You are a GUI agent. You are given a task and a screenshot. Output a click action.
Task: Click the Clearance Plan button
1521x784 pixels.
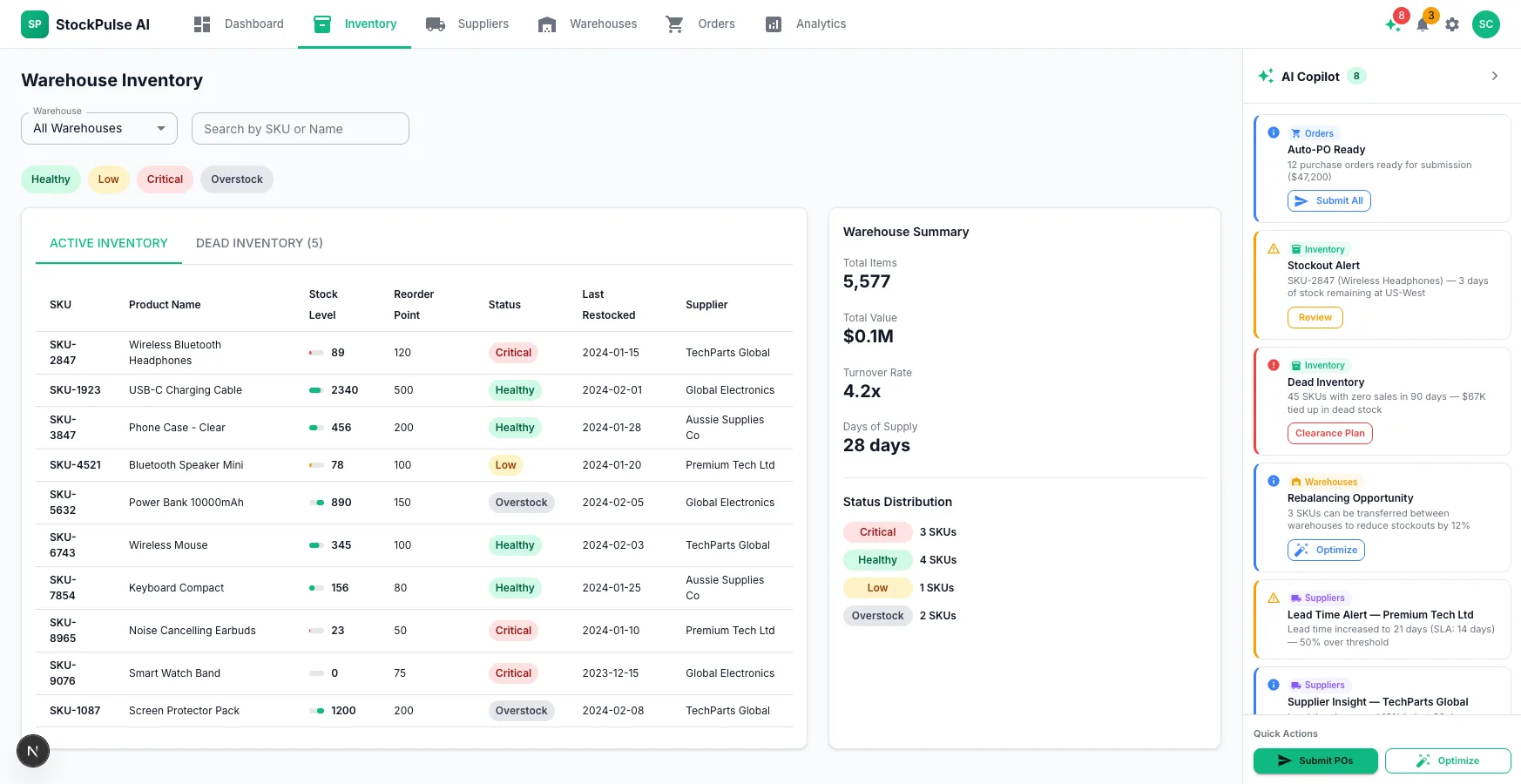(x=1330, y=434)
